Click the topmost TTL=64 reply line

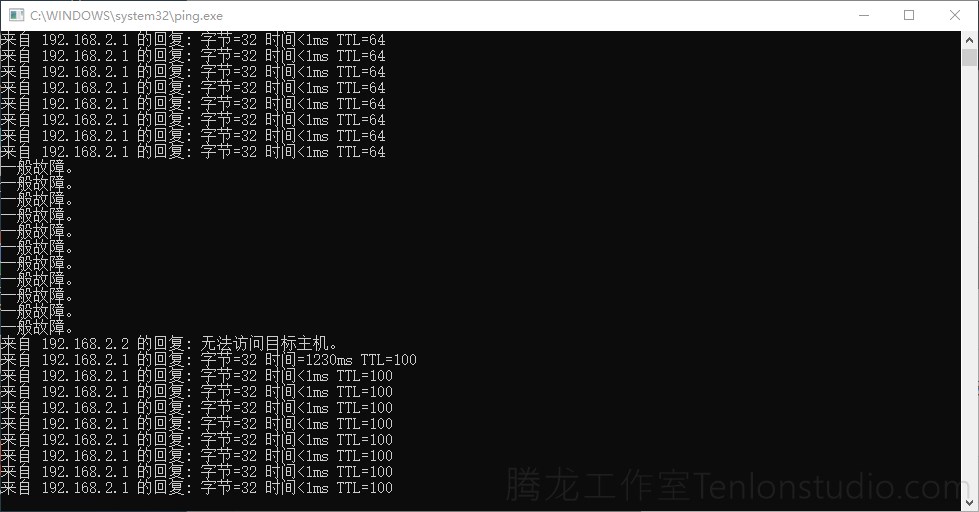193,40
